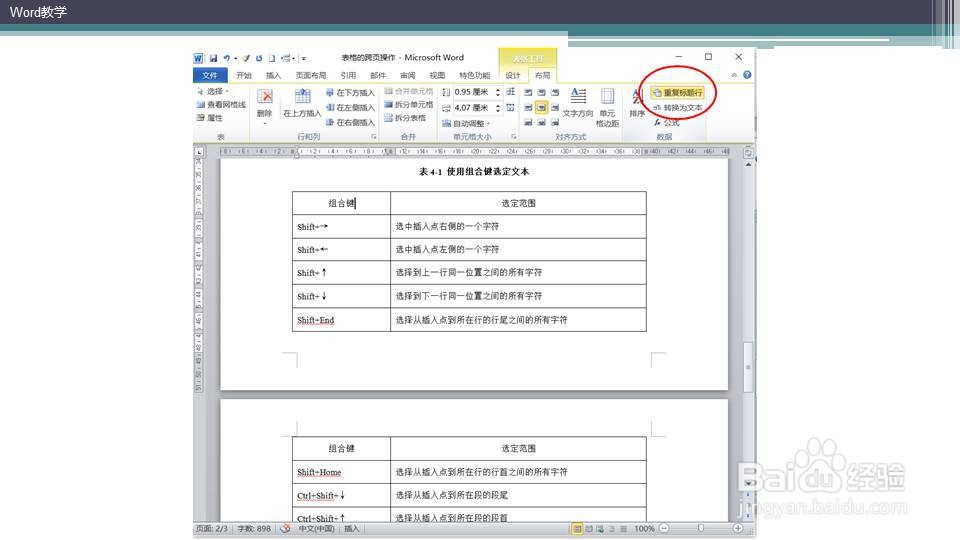Select align center left icon
This screenshot has width=960, height=540.
click(528, 107)
